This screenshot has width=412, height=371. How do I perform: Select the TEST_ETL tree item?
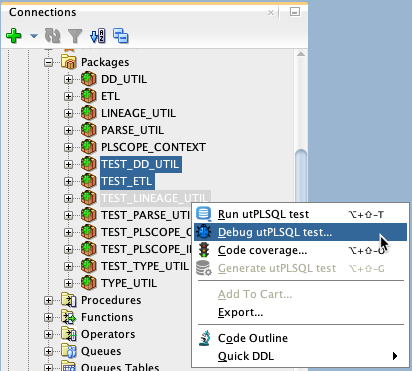127,181
